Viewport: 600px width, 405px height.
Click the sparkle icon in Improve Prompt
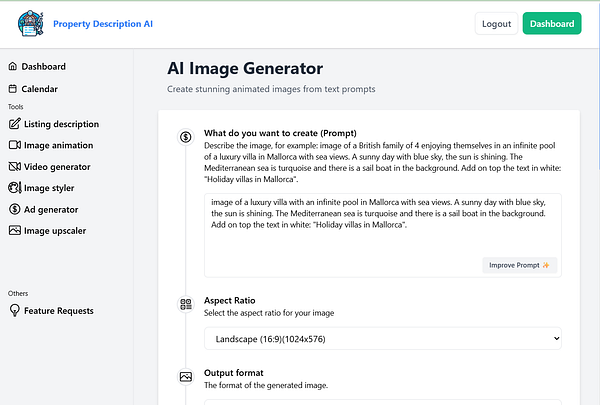[546, 265]
